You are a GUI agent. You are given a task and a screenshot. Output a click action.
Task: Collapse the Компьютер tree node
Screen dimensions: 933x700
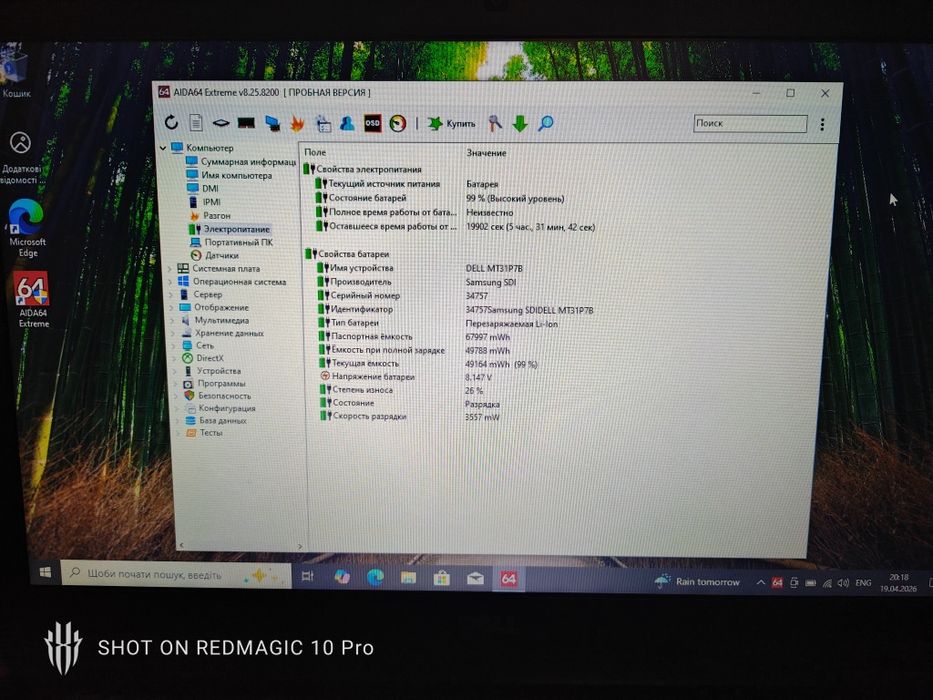coord(163,148)
